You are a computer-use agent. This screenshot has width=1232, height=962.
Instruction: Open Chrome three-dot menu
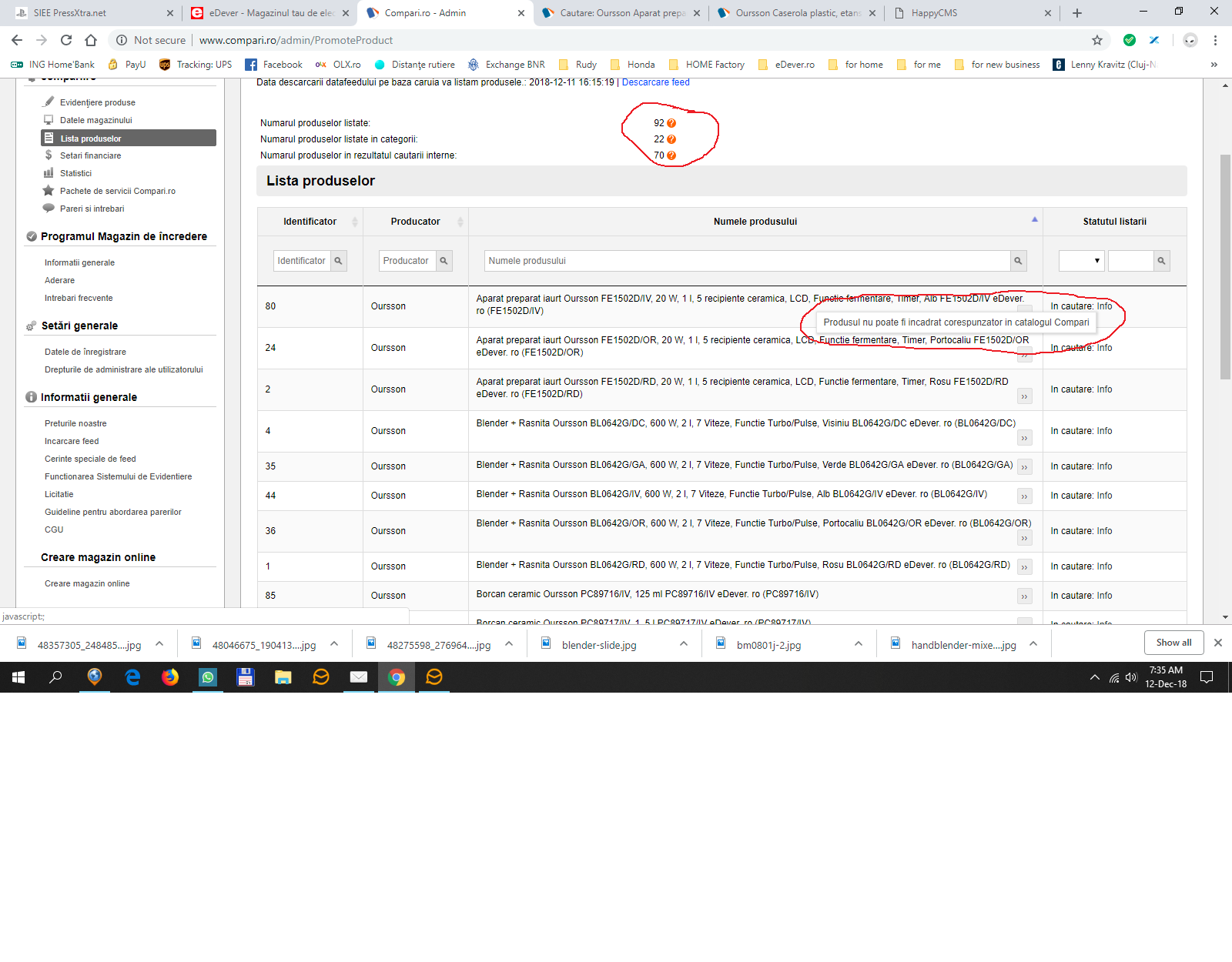click(x=1215, y=40)
